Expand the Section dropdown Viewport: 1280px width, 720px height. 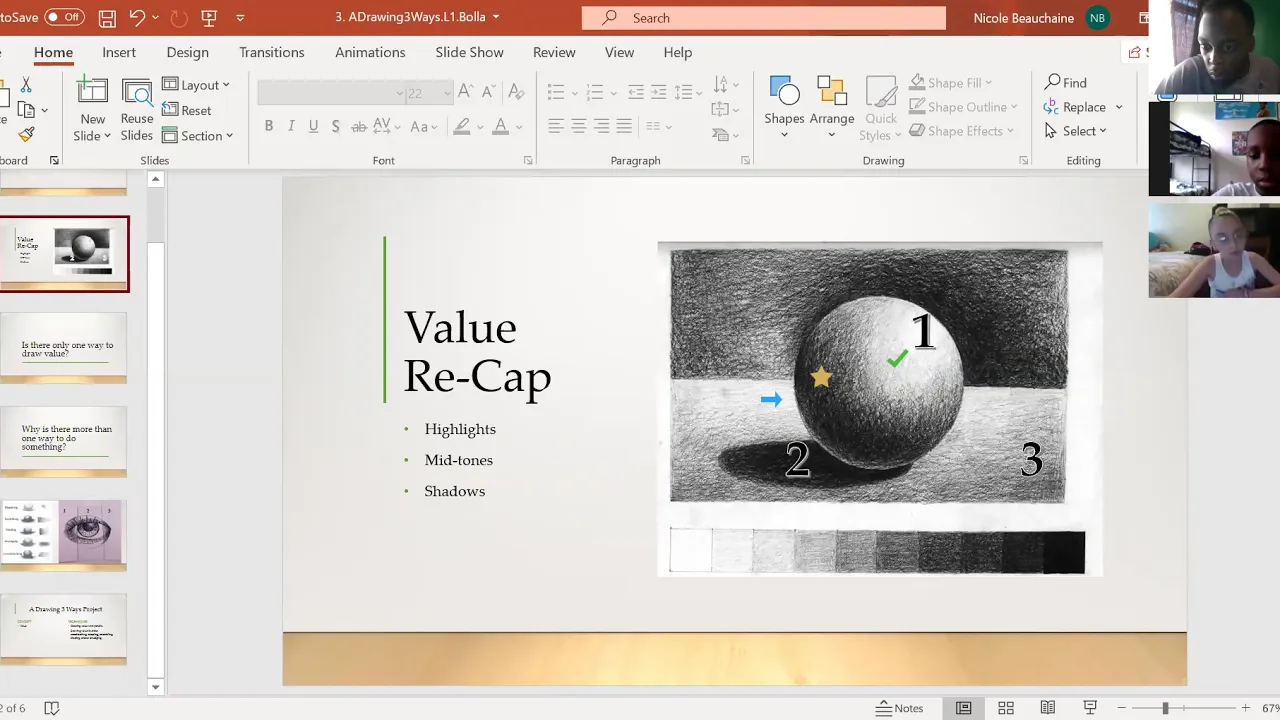(198, 135)
